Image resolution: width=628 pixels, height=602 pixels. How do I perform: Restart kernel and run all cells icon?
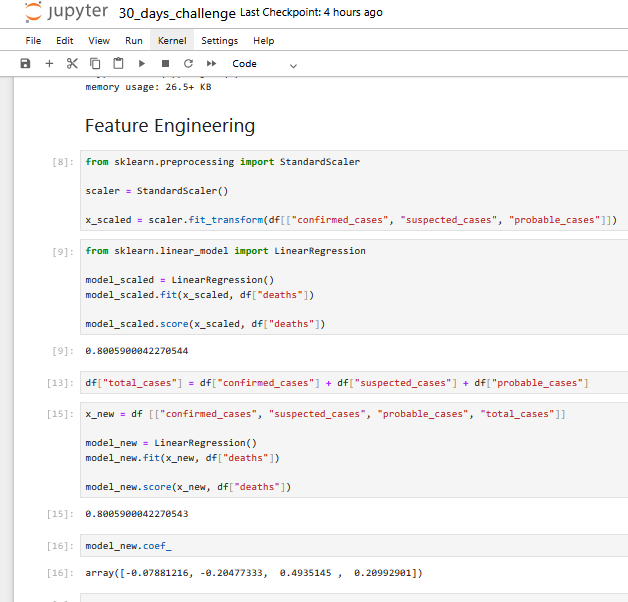(x=210, y=63)
